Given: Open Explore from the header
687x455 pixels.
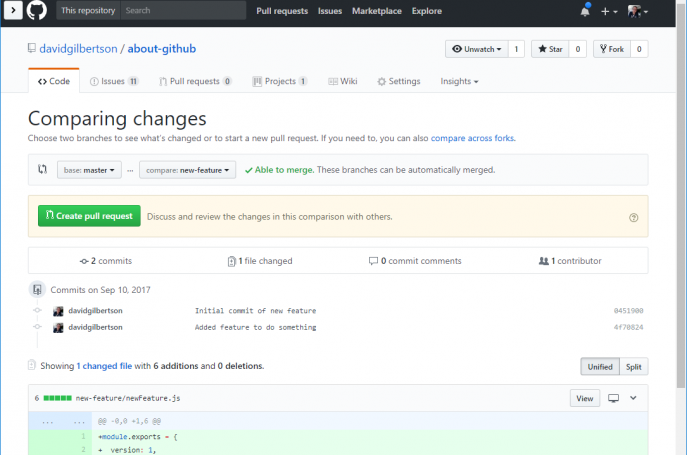Looking at the screenshot, I should point(427,11).
